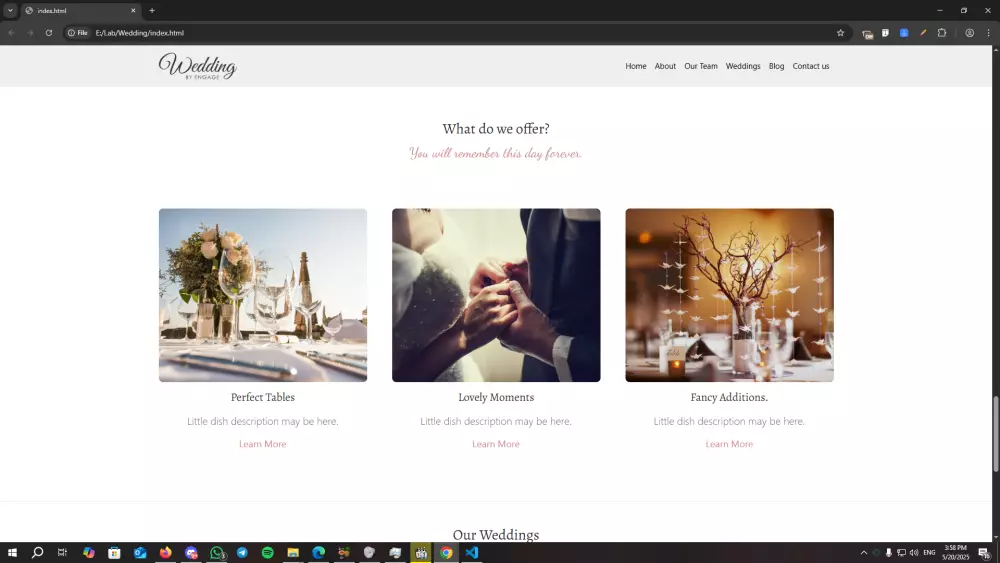This screenshot has height=563, width=1000.
Task: Open Copilot from the taskbar
Action: (89, 553)
